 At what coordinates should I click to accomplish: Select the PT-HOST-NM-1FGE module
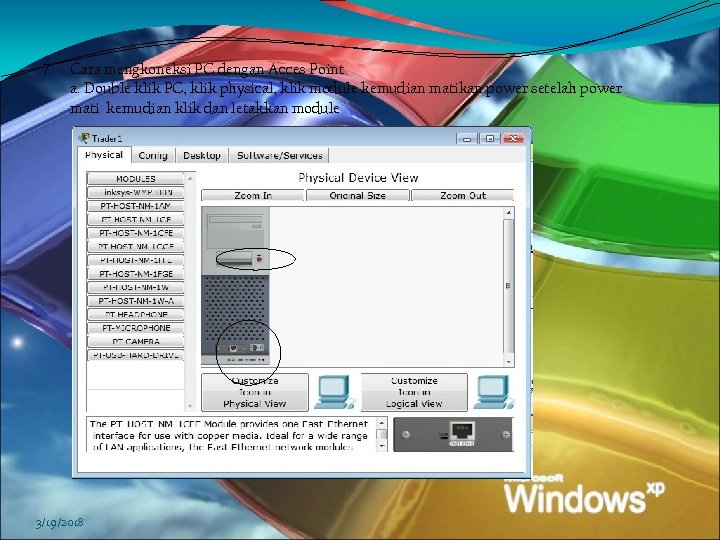(135, 274)
